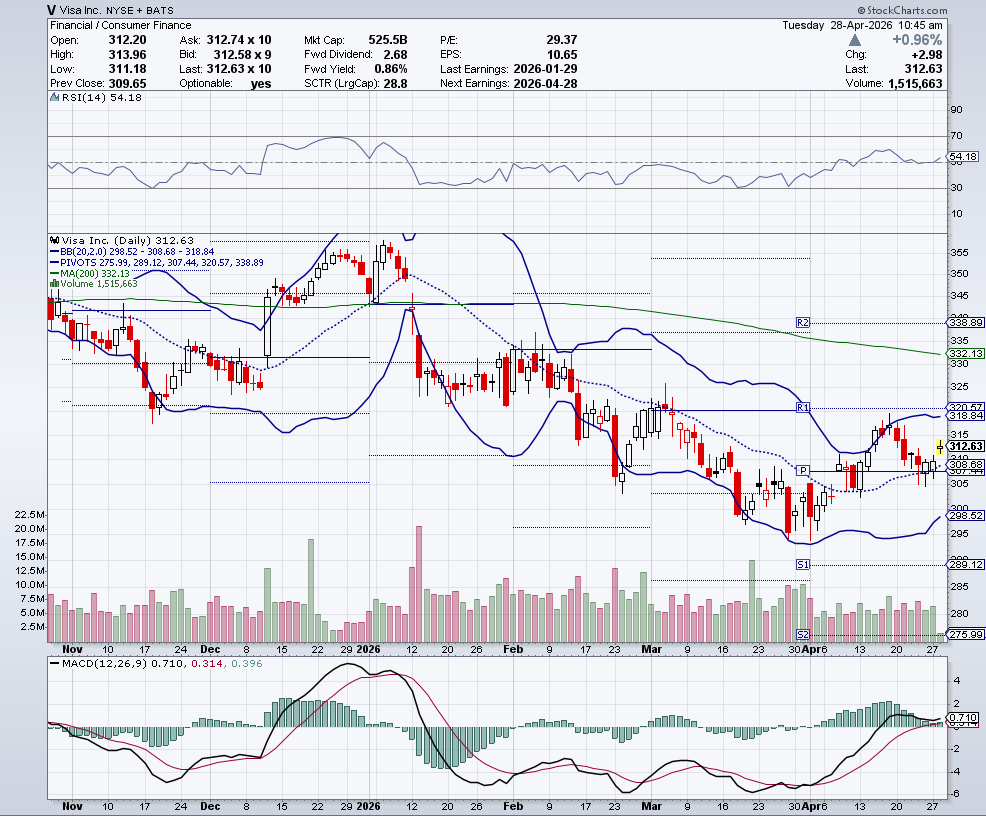The height and width of the screenshot is (818, 986).
Task: Click the MACD(12,26,9) 0.710 legend label
Action: [123, 663]
